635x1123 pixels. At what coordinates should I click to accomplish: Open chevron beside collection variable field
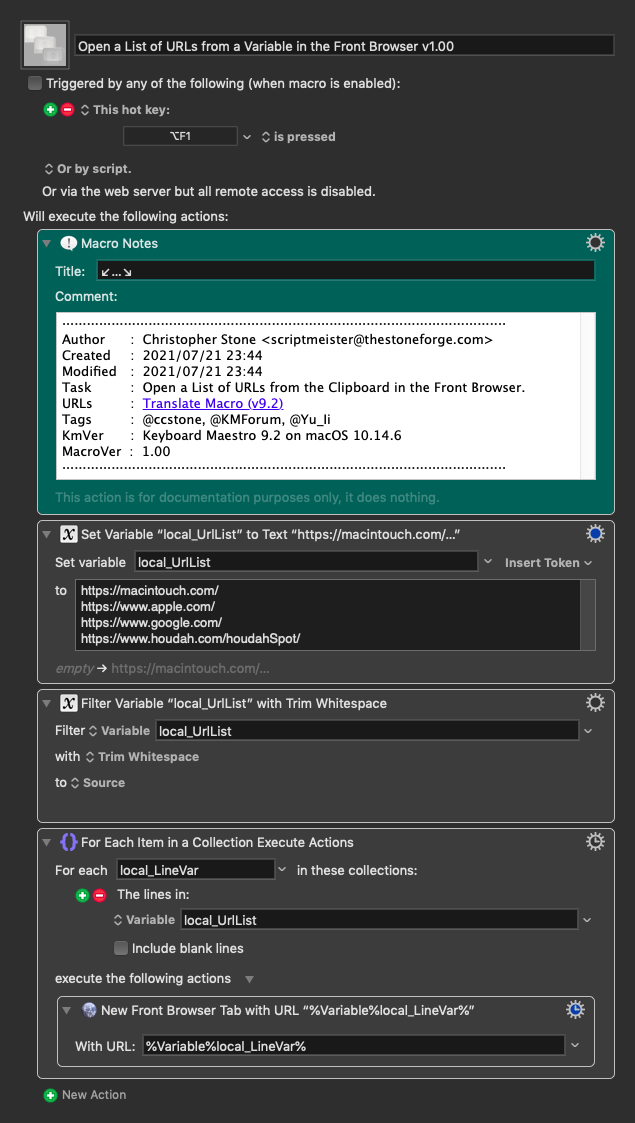588,920
